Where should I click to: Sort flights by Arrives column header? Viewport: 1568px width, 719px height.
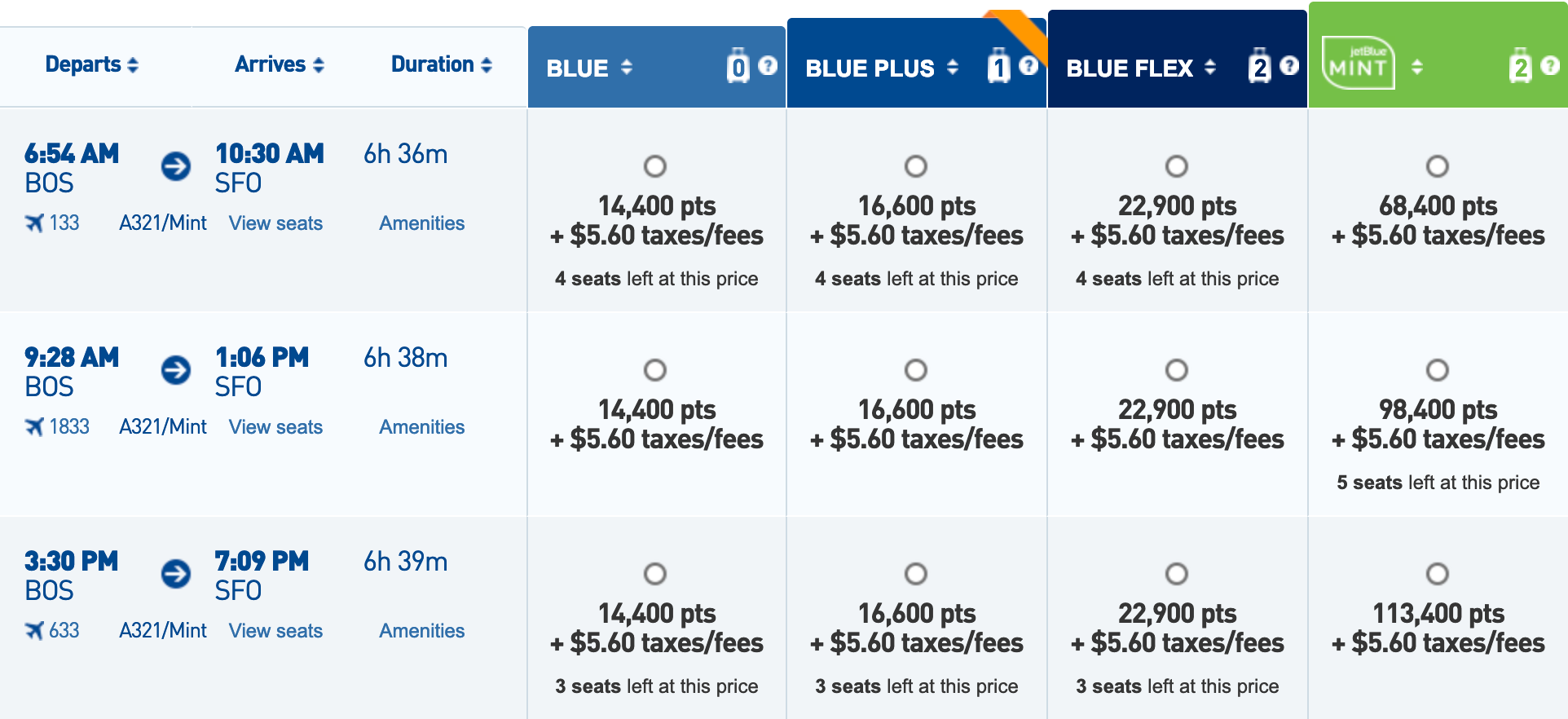279,64
